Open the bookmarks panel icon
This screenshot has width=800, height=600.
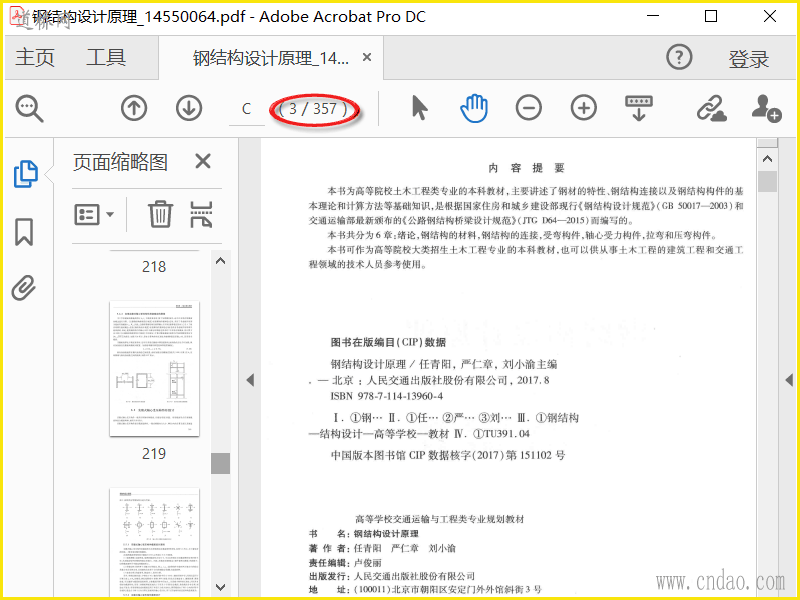(x=24, y=232)
